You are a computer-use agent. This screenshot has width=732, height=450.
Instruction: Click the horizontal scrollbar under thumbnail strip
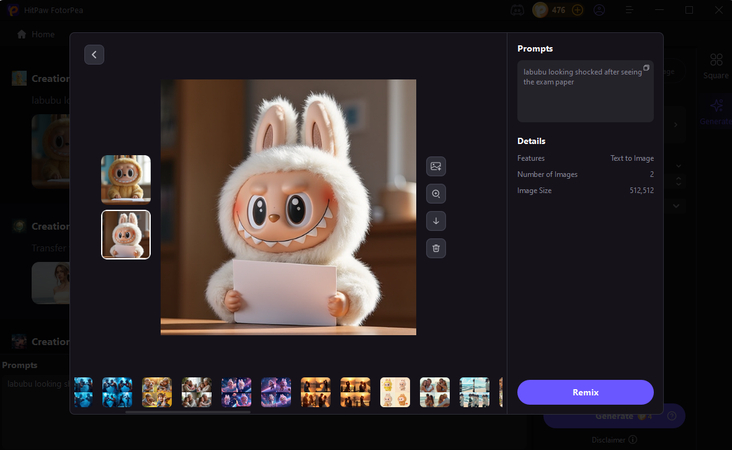coord(190,411)
